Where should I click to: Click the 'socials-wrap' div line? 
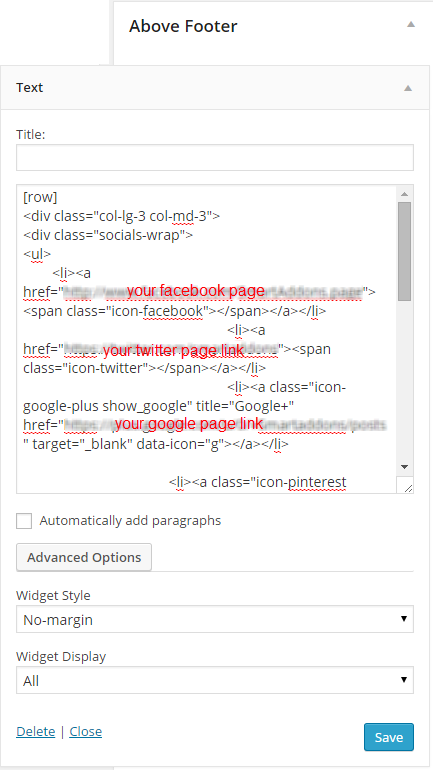pyautogui.click(x=108, y=235)
